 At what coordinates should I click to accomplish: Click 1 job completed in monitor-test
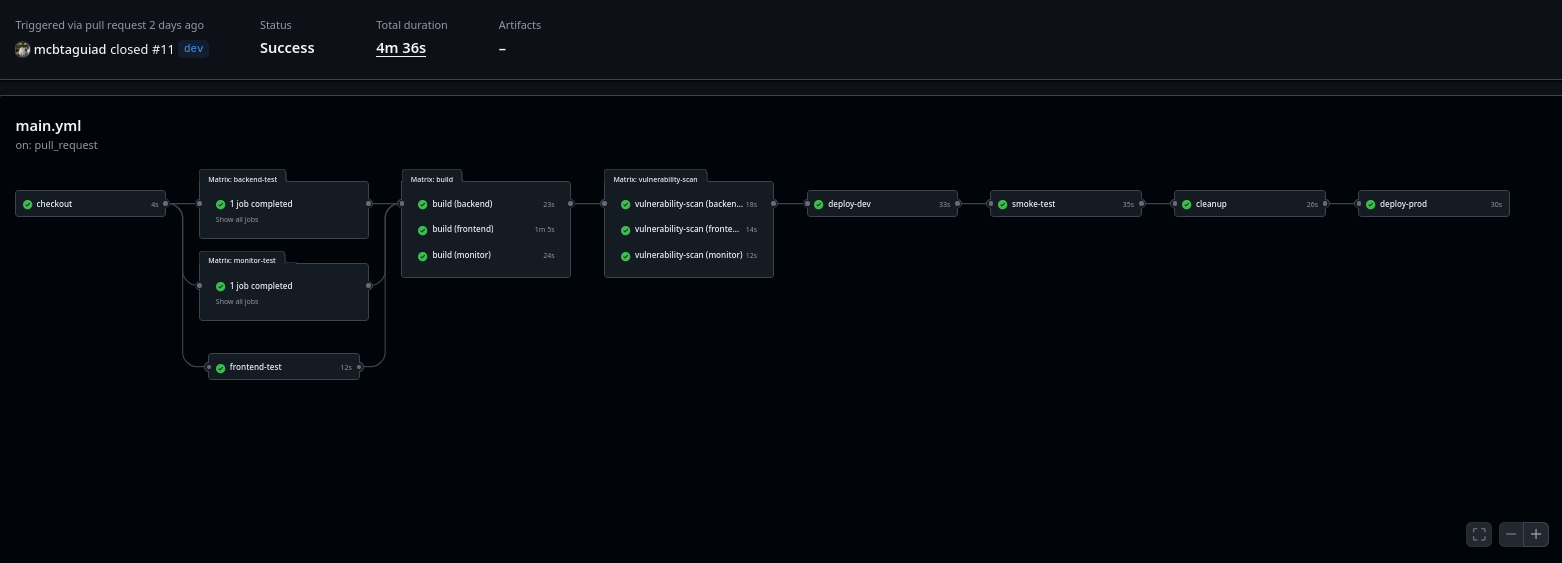[261, 286]
